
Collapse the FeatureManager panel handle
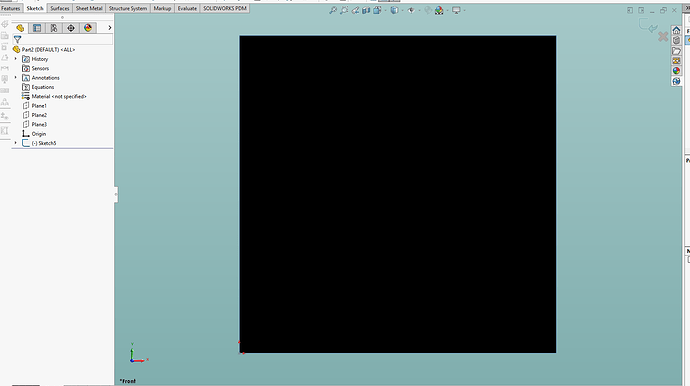[x=116, y=194]
